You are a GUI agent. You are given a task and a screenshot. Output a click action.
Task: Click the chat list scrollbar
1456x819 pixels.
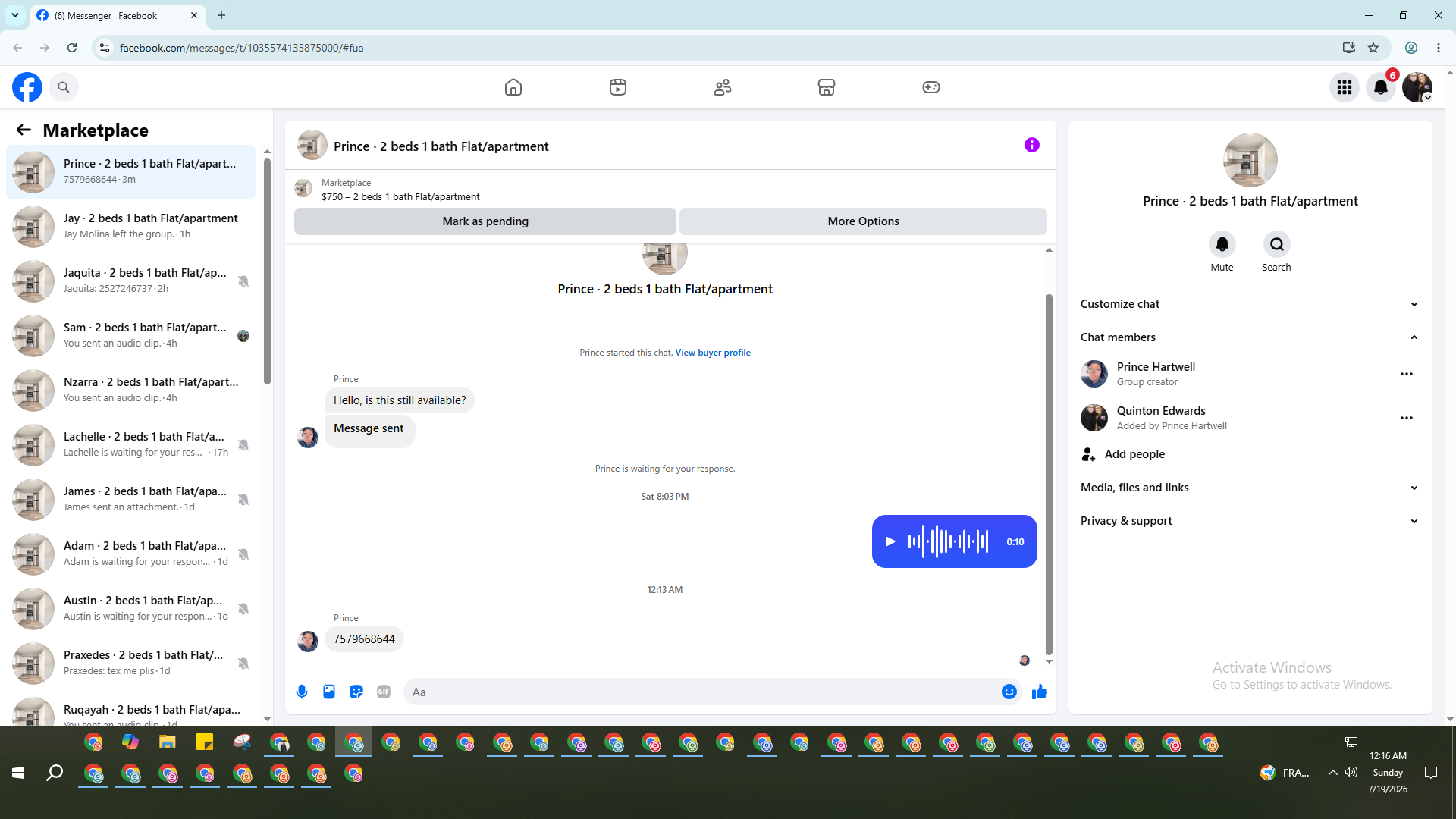[x=267, y=271]
